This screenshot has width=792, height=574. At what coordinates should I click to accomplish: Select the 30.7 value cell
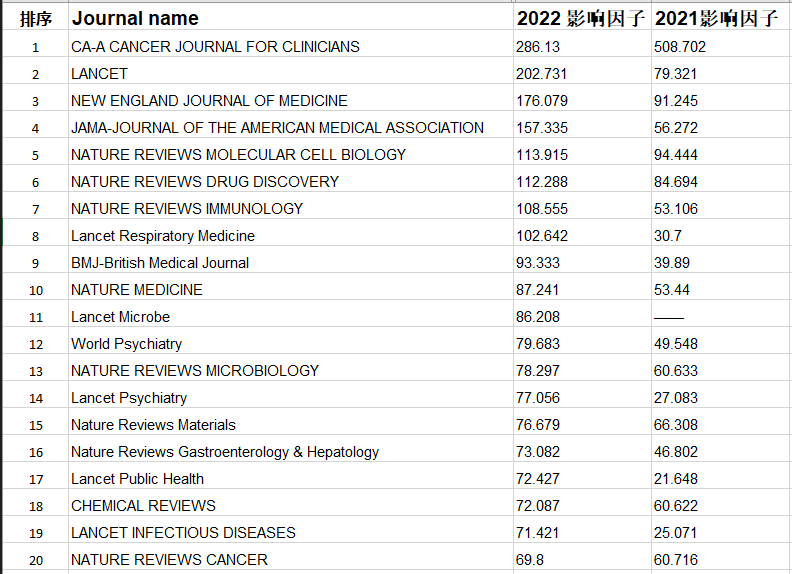click(721, 232)
